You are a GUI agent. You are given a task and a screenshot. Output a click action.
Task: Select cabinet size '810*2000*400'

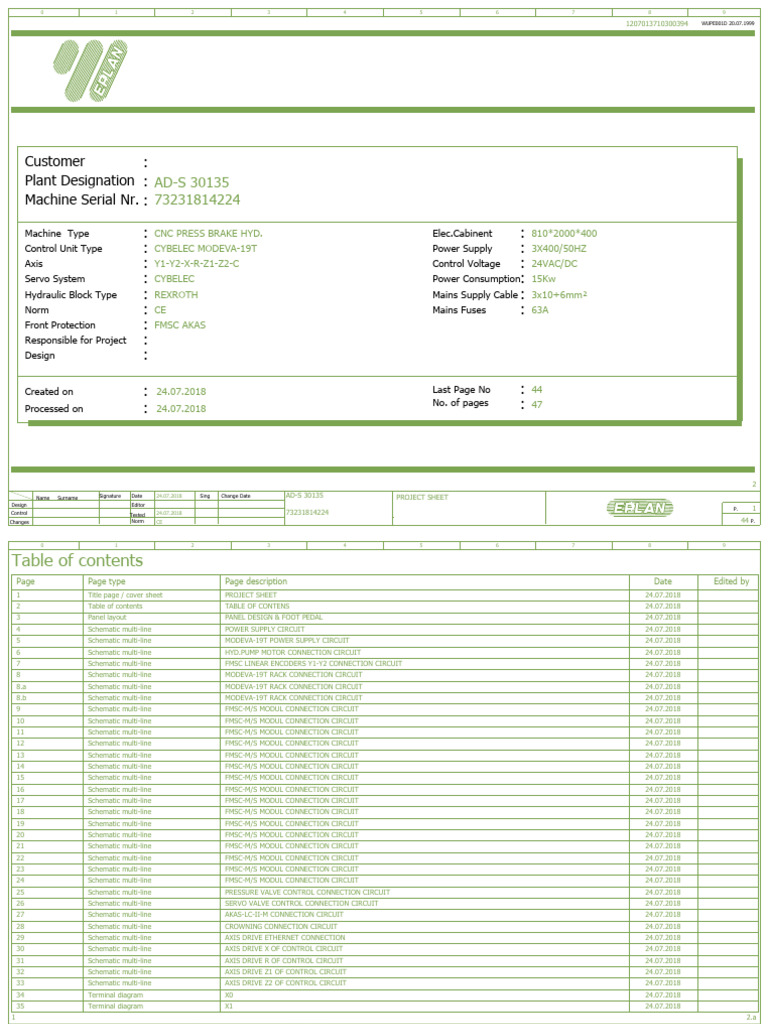[564, 233]
